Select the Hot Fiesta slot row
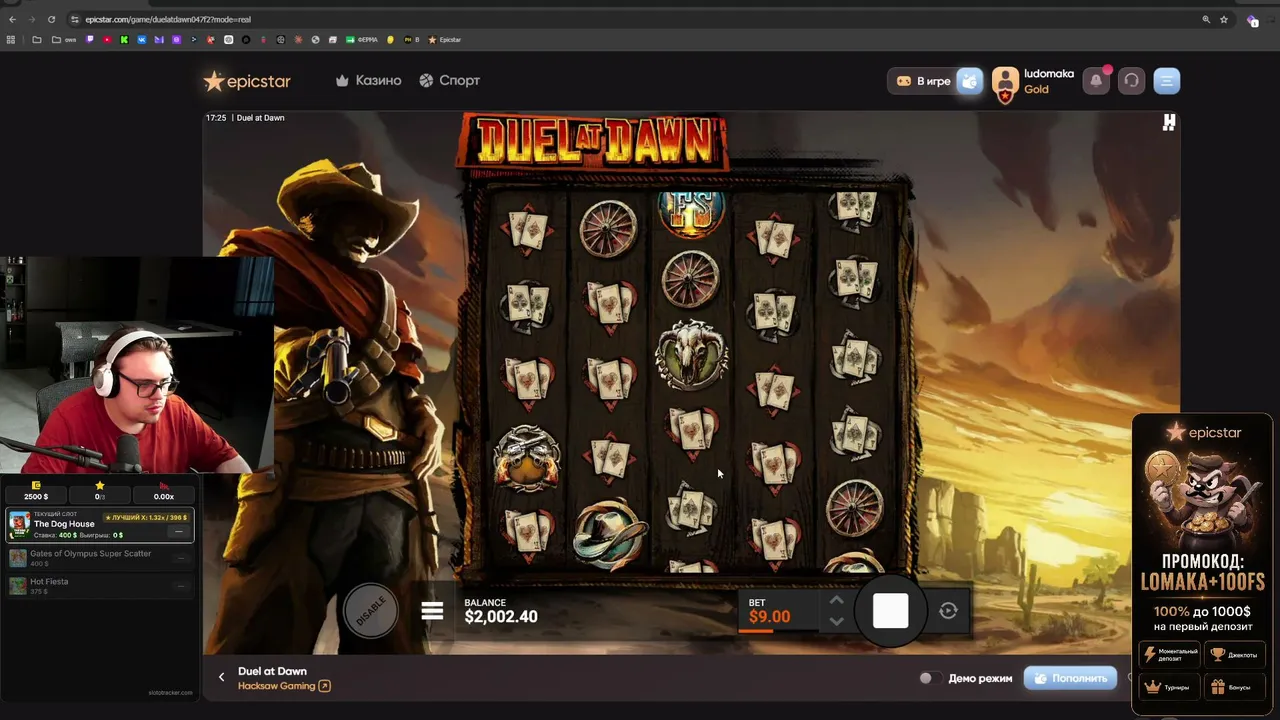This screenshot has width=1280, height=720. point(100,586)
